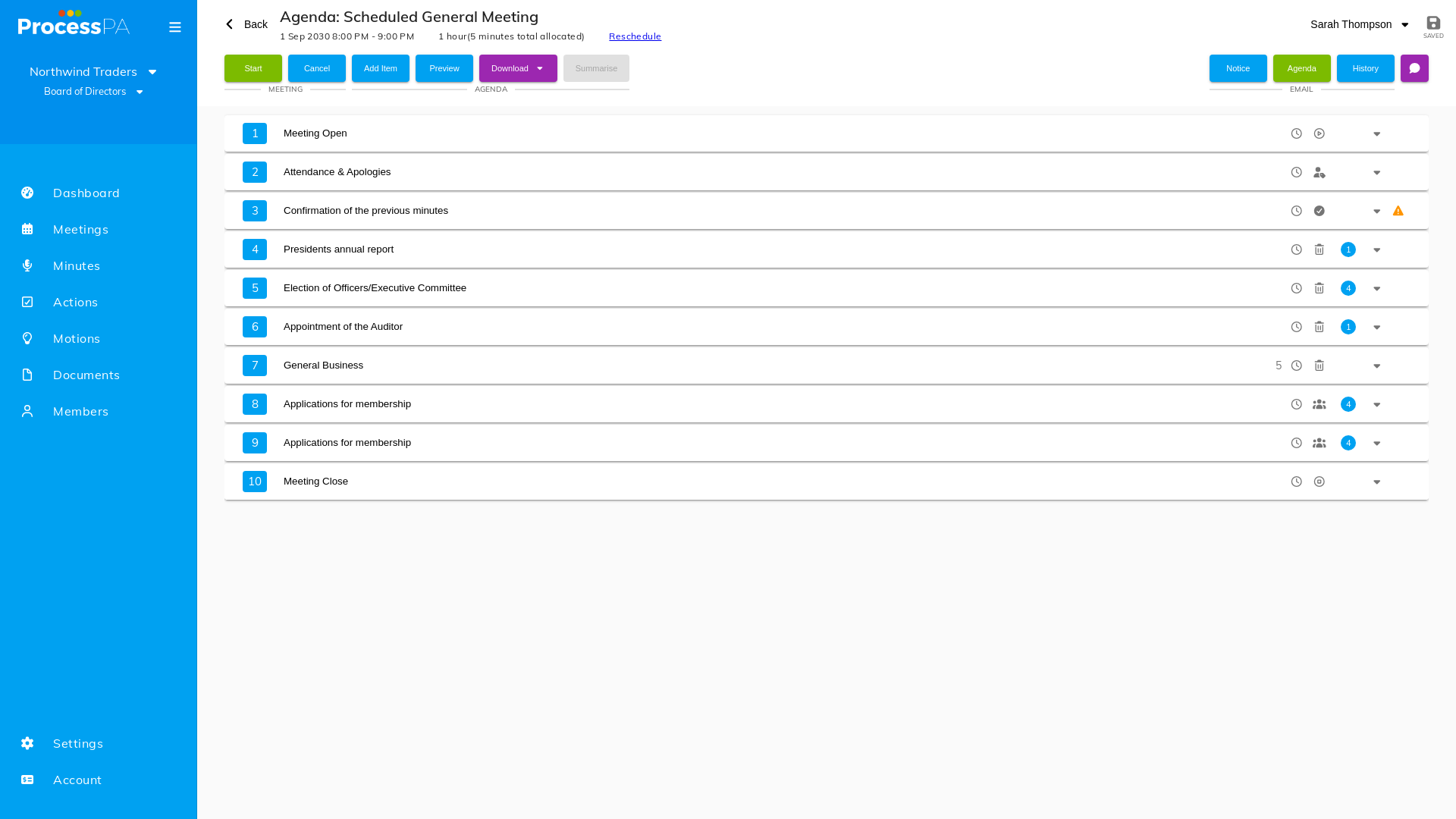Click the Cancel meeting button
Viewport: 1456px width, 819px height.
tap(317, 68)
